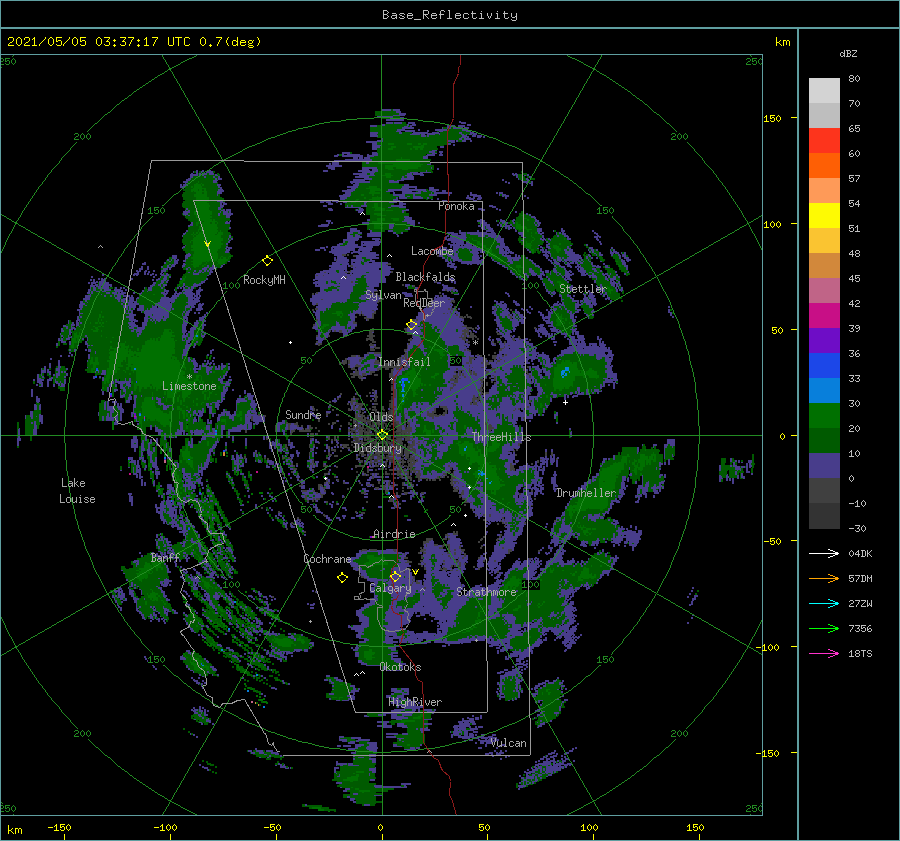Click the green 7356 arrow icon

[824, 629]
